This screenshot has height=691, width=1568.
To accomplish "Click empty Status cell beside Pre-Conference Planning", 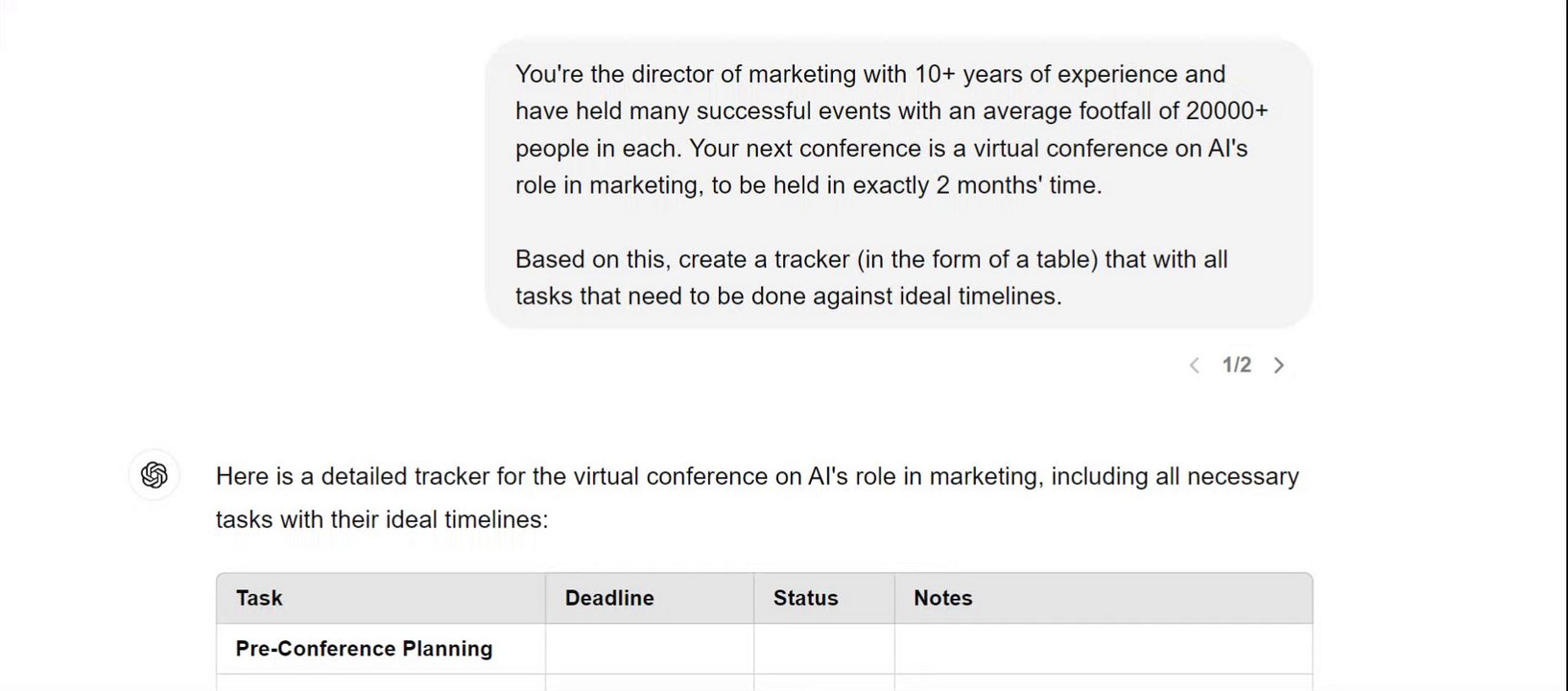I will click(x=823, y=649).
